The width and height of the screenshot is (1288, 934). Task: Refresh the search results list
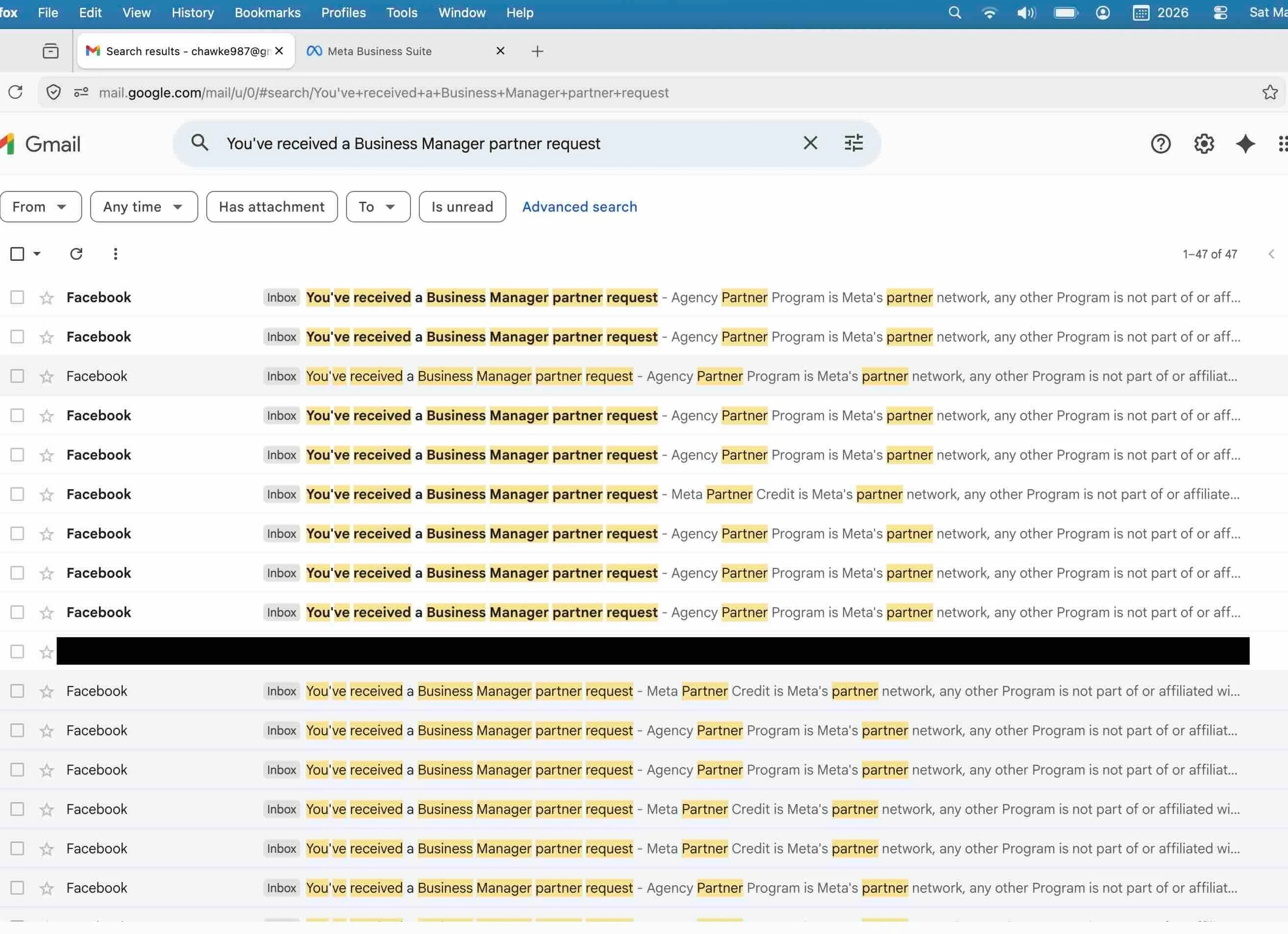[x=76, y=254]
